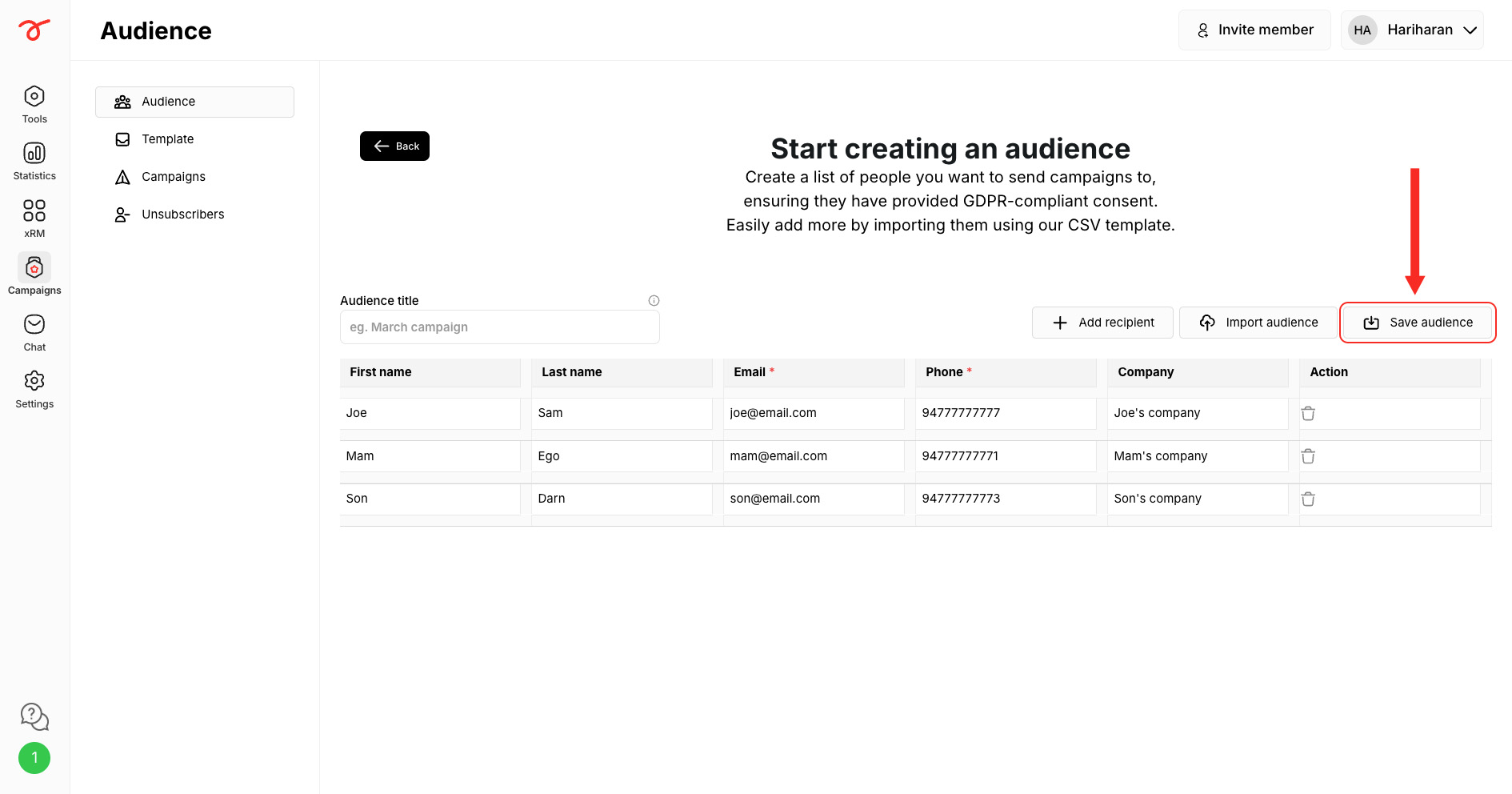
Task: Expand the Hariharan account dropdown
Action: (x=1412, y=30)
